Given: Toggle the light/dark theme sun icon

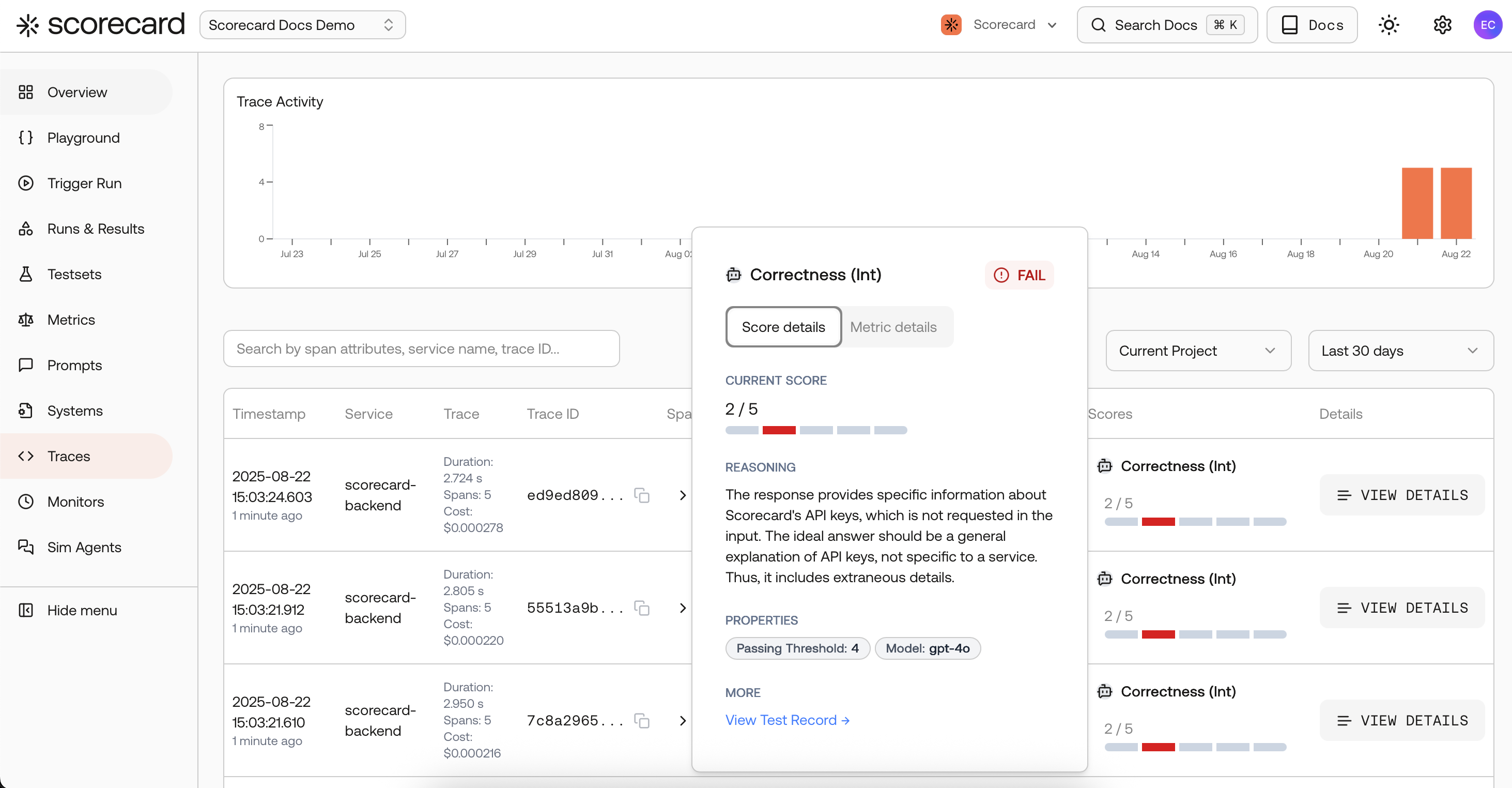Looking at the screenshot, I should pos(1388,25).
